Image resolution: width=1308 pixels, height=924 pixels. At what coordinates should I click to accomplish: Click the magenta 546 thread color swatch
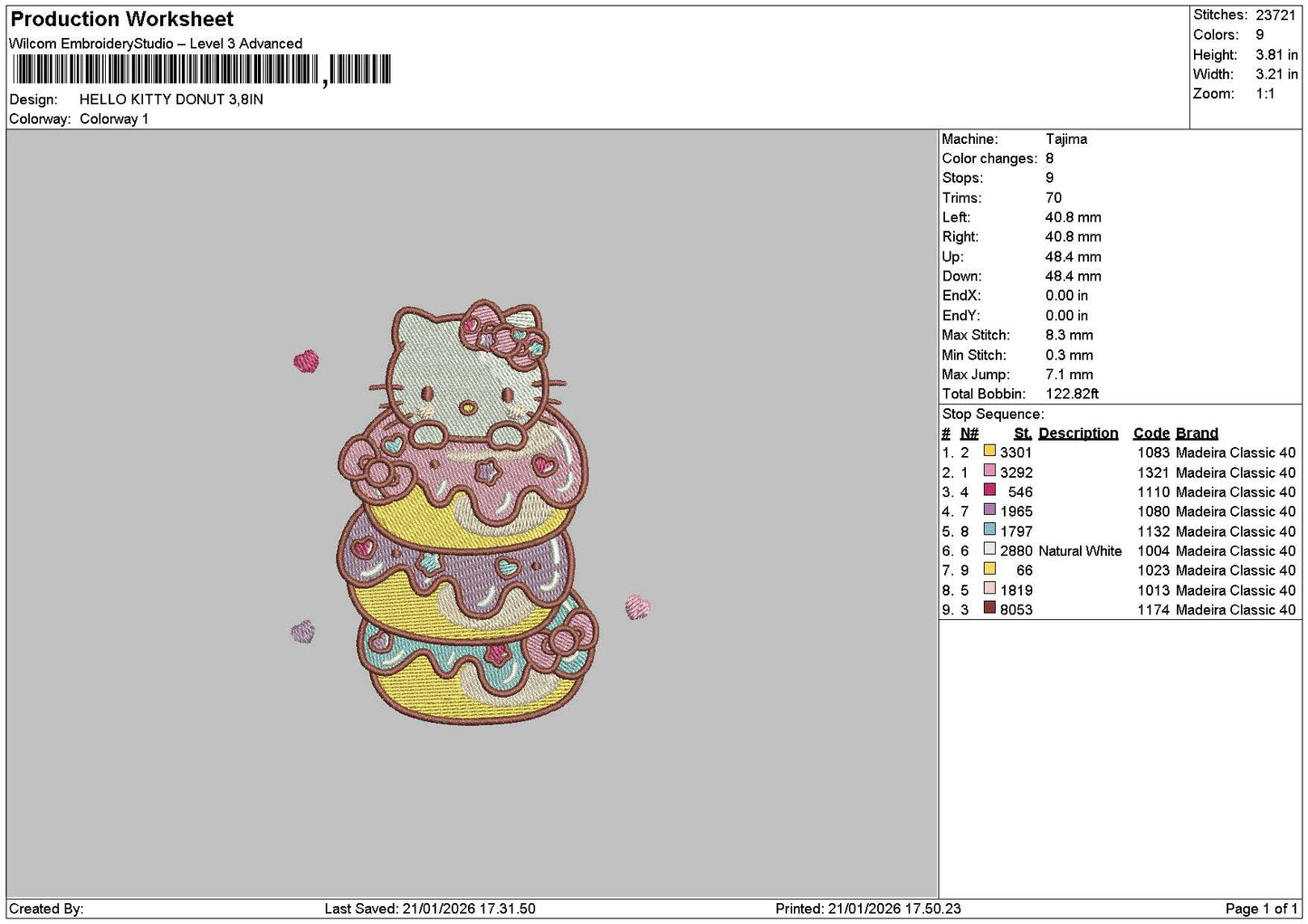click(x=989, y=491)
